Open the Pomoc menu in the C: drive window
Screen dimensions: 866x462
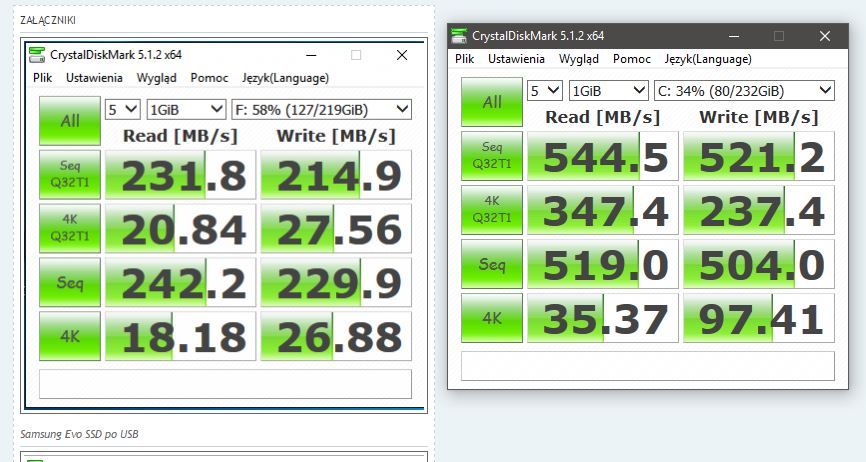click(x=631, y=59)
